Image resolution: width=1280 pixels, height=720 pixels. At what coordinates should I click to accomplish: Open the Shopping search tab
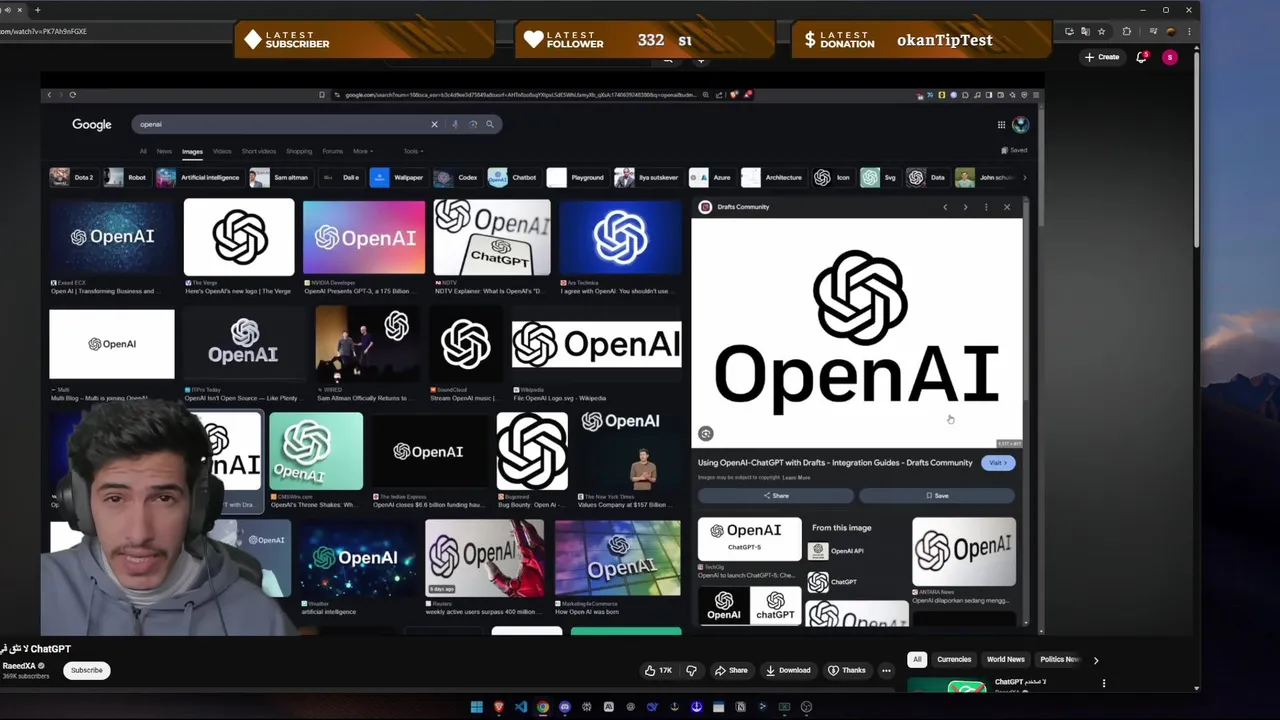(x=299, y=151)
